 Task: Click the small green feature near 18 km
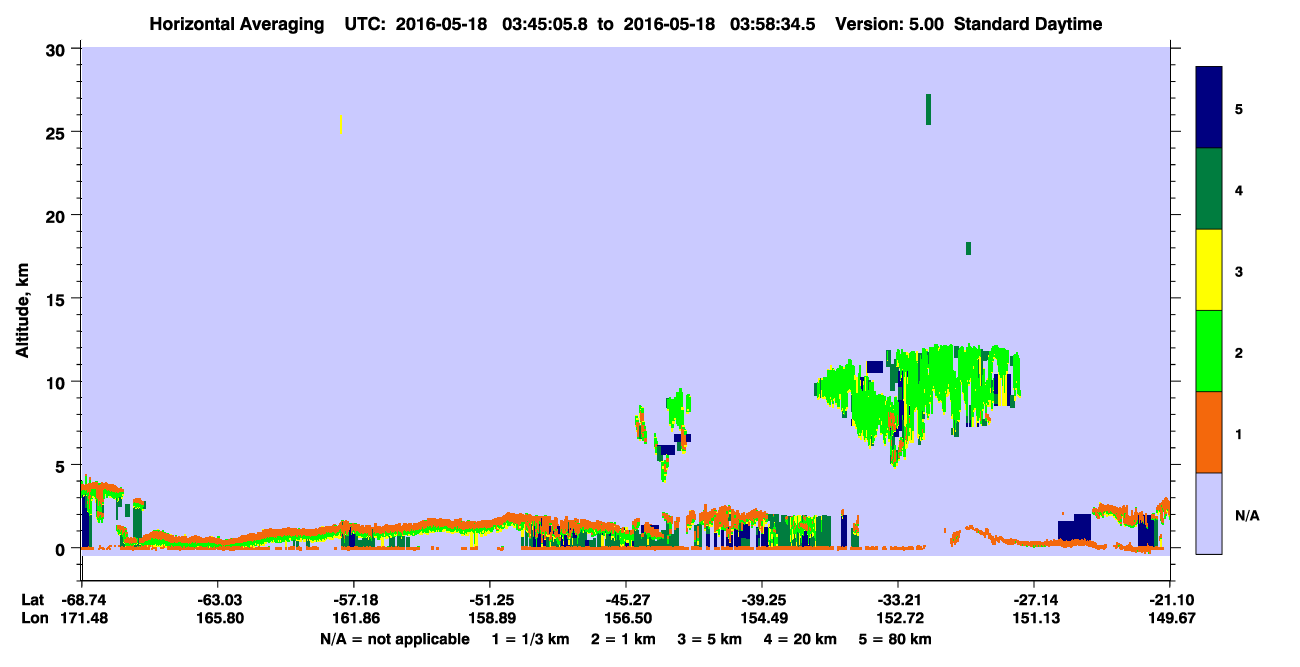pyautogui.click(x=968, y=248)
